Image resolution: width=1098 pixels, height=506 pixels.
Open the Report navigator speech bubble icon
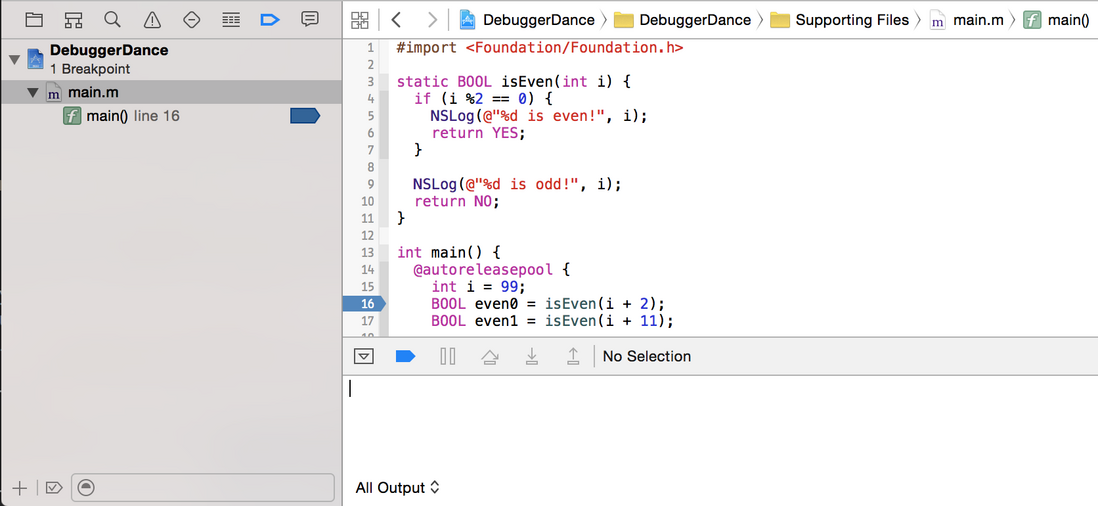tap(310, 20)
